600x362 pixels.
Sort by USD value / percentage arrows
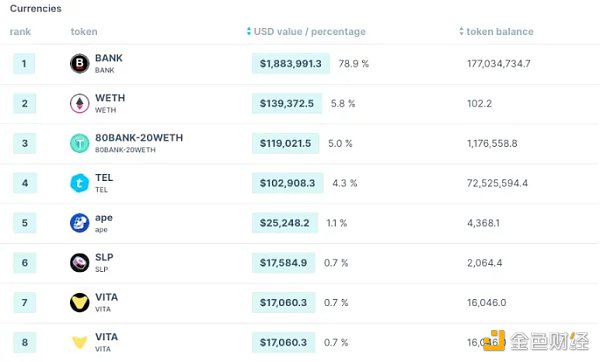pos(249,31)
